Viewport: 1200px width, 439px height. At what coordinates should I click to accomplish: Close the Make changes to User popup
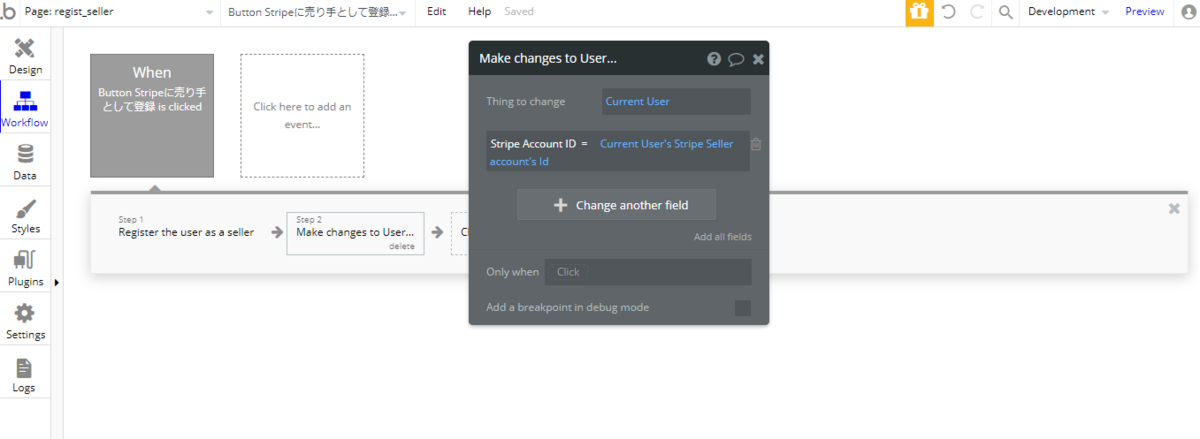758,59
